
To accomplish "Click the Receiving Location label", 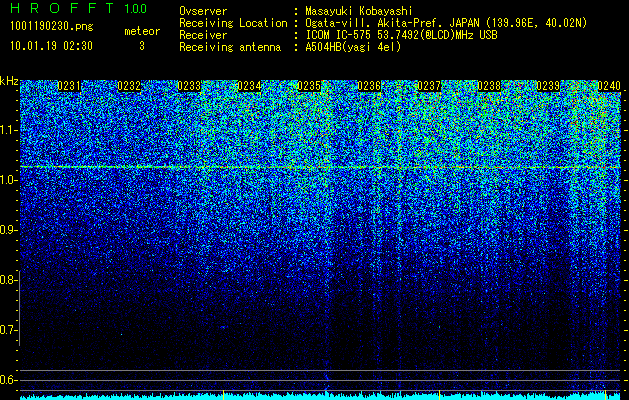I will tap(233, 23).
